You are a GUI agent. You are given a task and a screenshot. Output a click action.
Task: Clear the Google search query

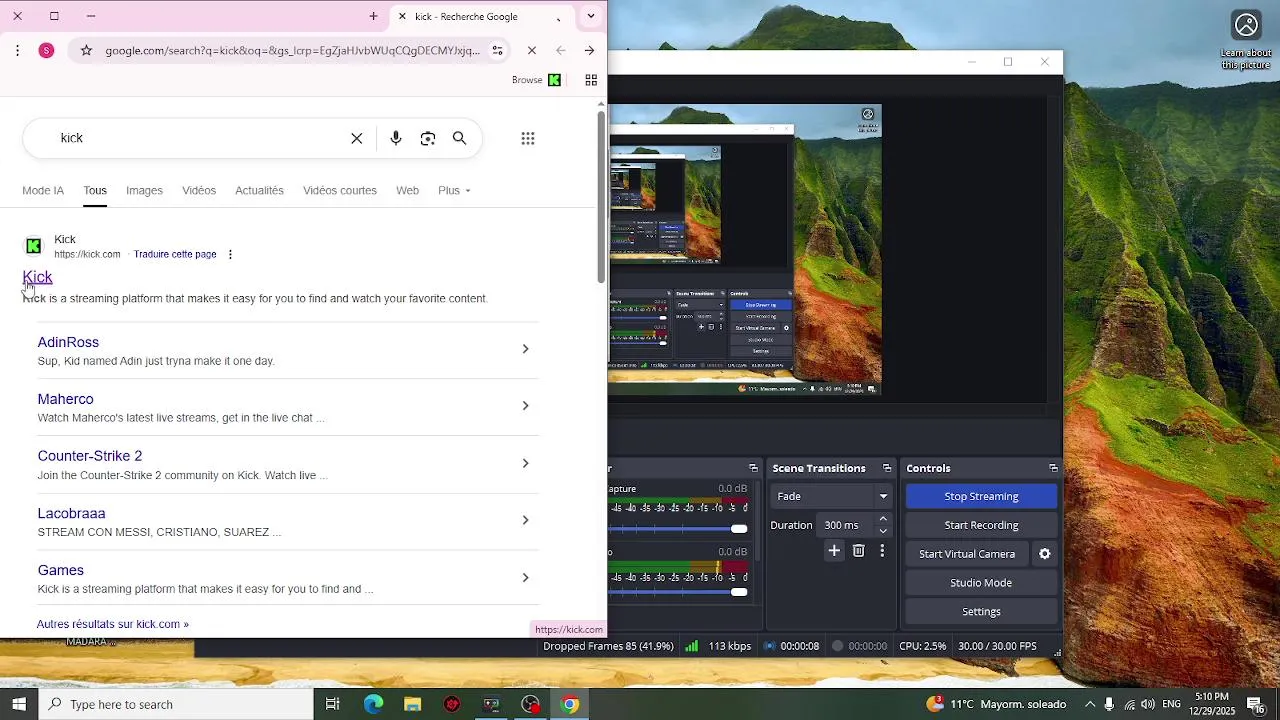click(357, 138)
